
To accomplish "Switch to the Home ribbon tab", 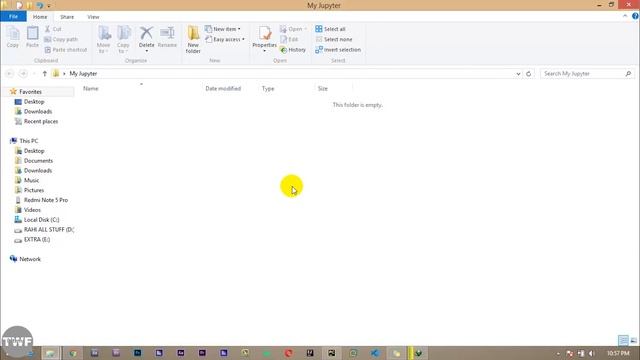I will point(40,17).
